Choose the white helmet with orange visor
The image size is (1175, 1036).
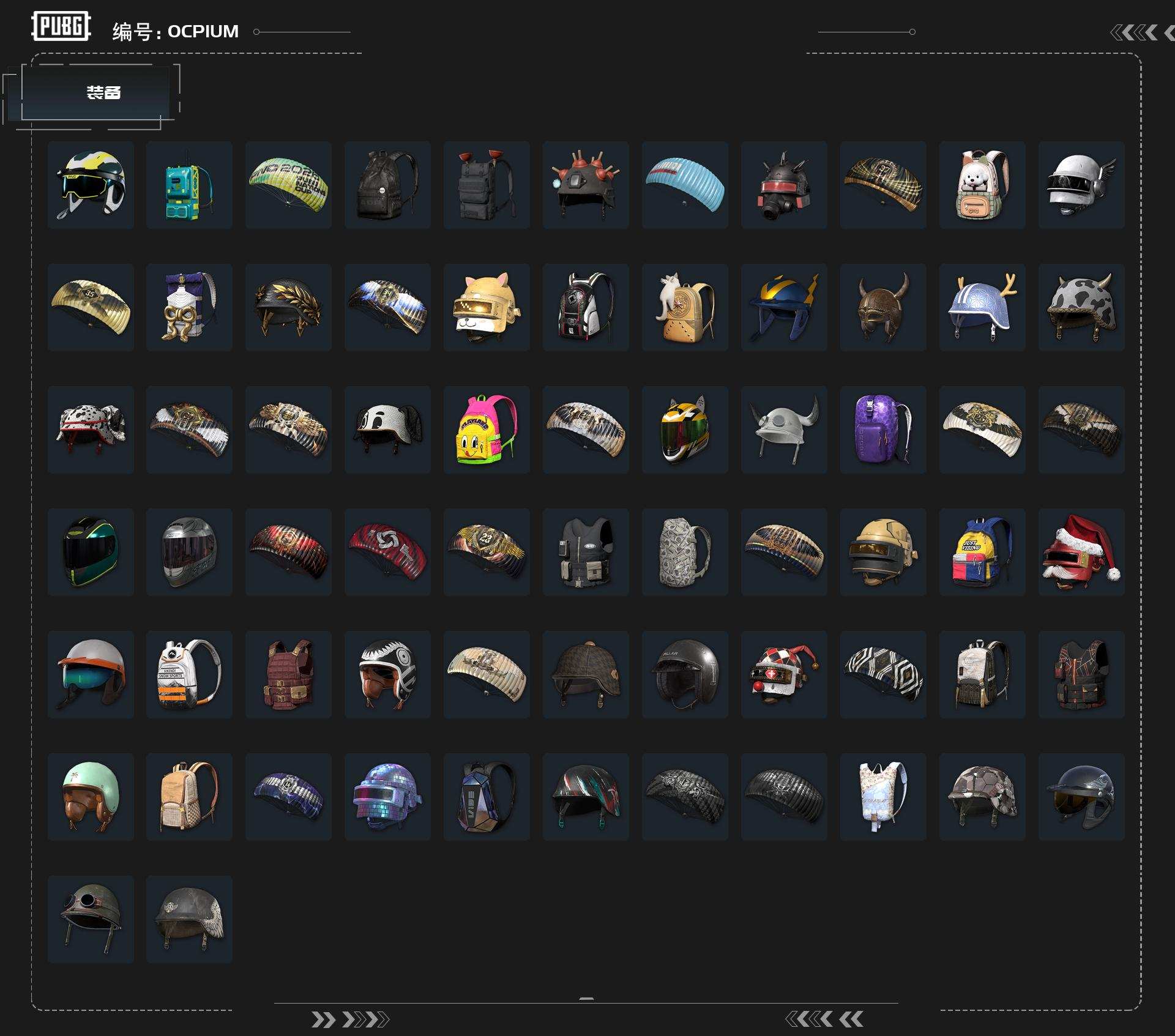pos(91,674)
